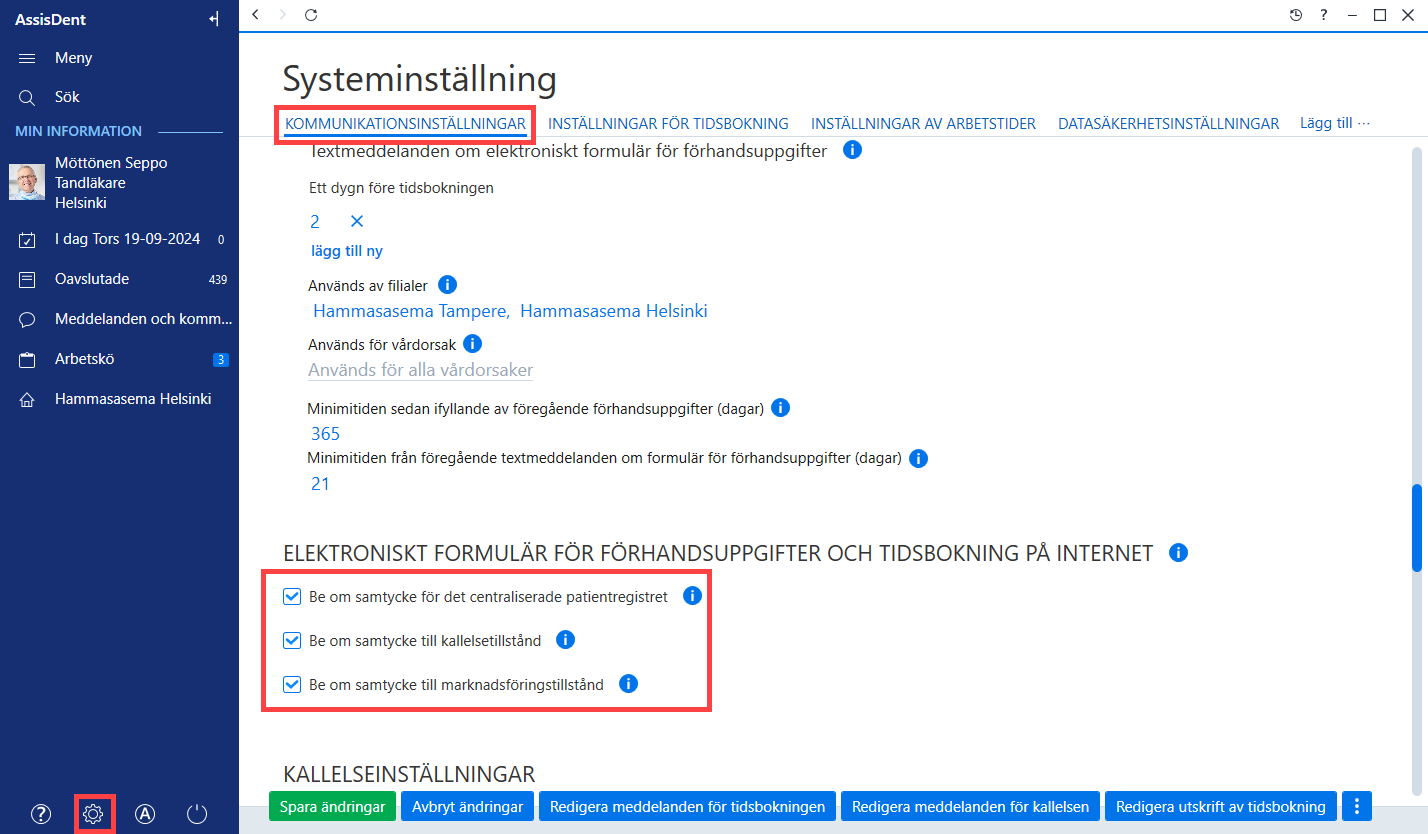Go back with the left arrow
The height and width of the screenshot is (834, 1428).
coord(256,14)
